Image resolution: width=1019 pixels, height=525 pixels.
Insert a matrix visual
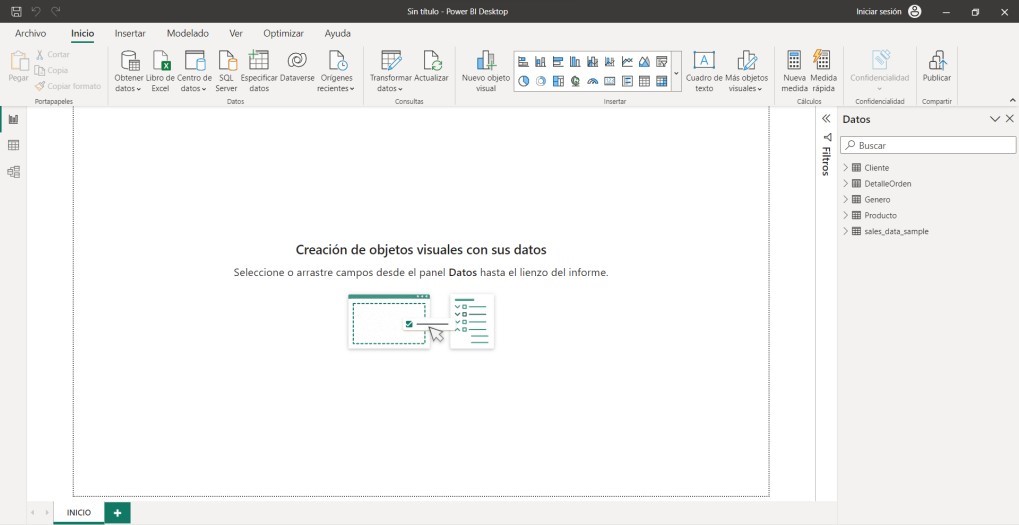click(662, 81)
